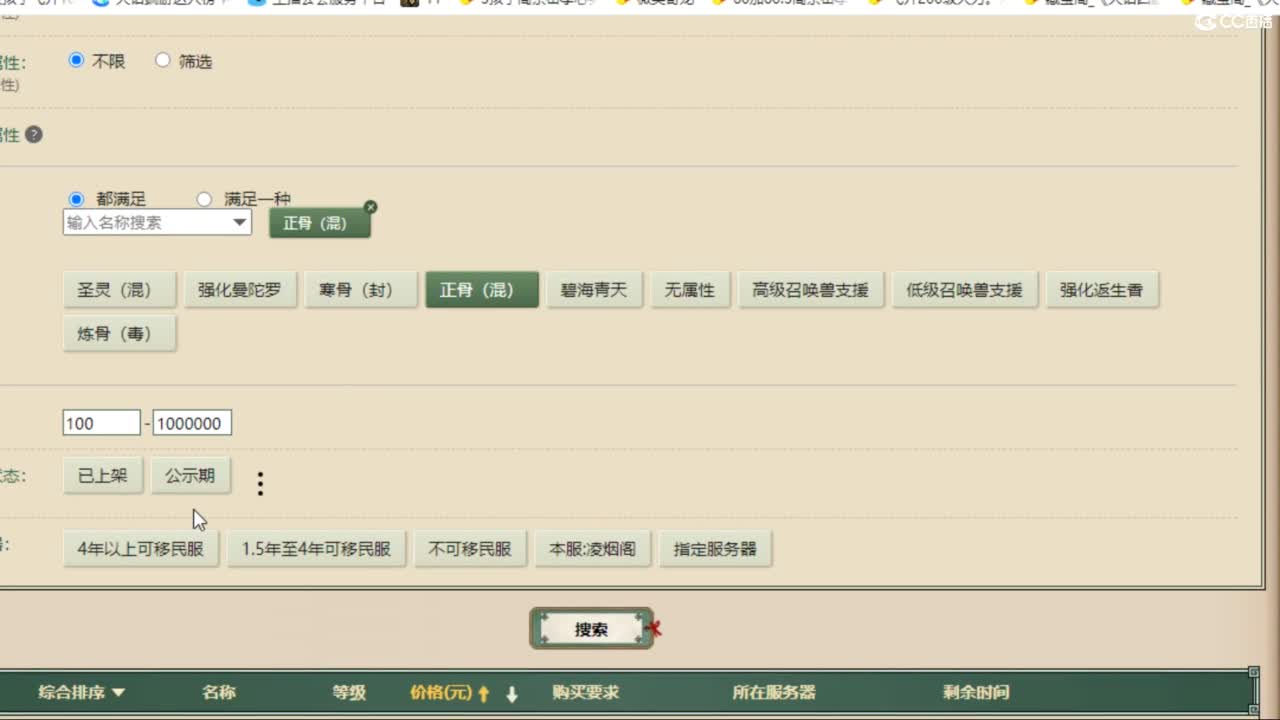Image resolution: width=1280 pixels, height=720 pixels.
Task: Remove the selected 正骨（混） tag with its x icon
Action: click(371, 207)
